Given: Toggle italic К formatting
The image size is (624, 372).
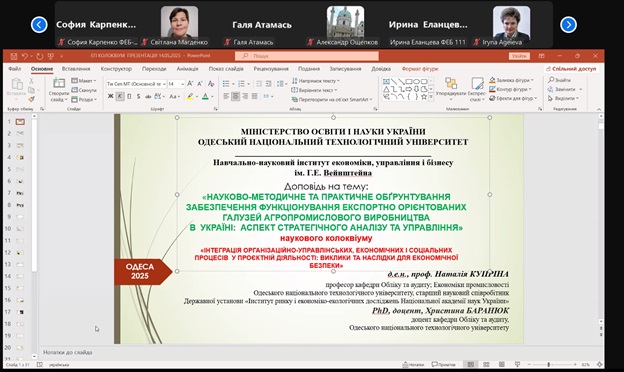Looking at the screenshot, I should click(120, 96).
